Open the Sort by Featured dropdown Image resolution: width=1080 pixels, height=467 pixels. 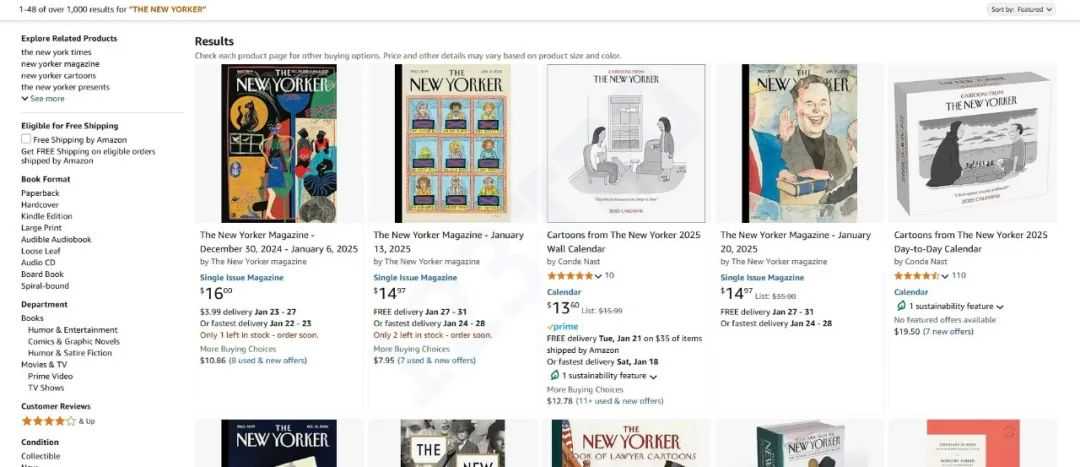tap(1021, 10)
